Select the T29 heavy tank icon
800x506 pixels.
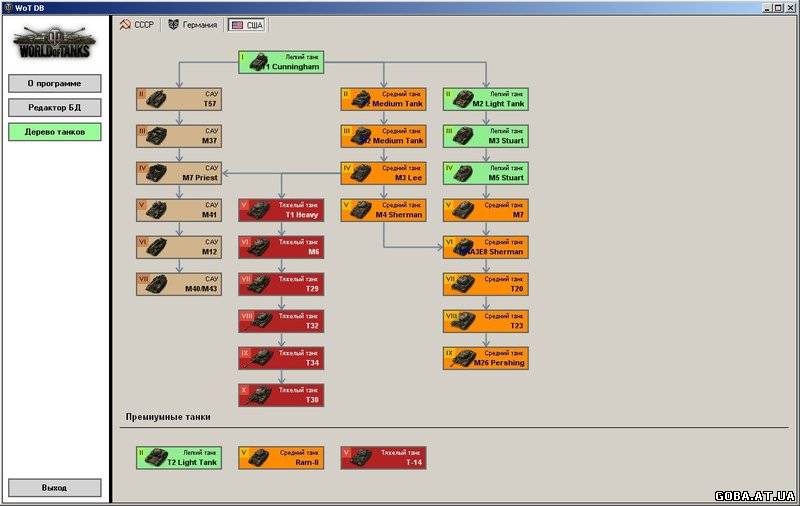[x=259, y=284]
